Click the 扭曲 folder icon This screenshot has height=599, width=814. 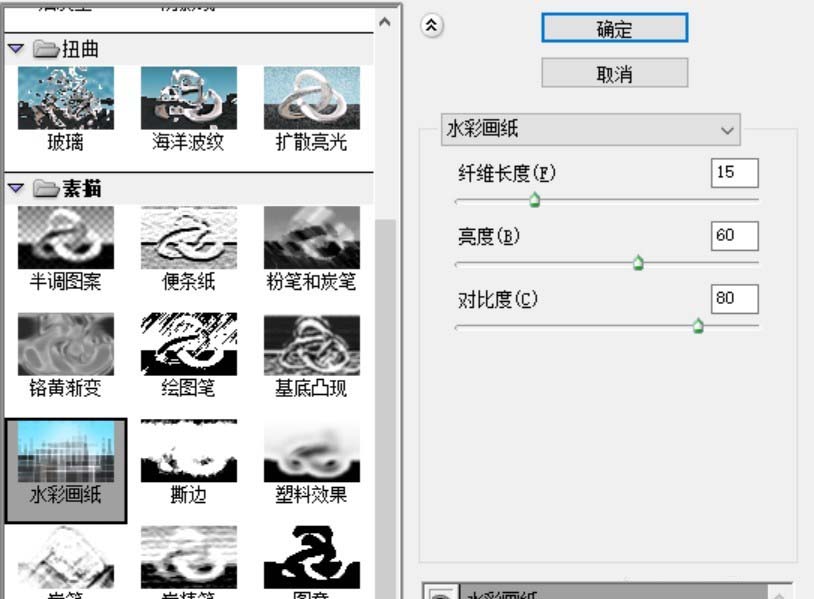click(46, 49)
